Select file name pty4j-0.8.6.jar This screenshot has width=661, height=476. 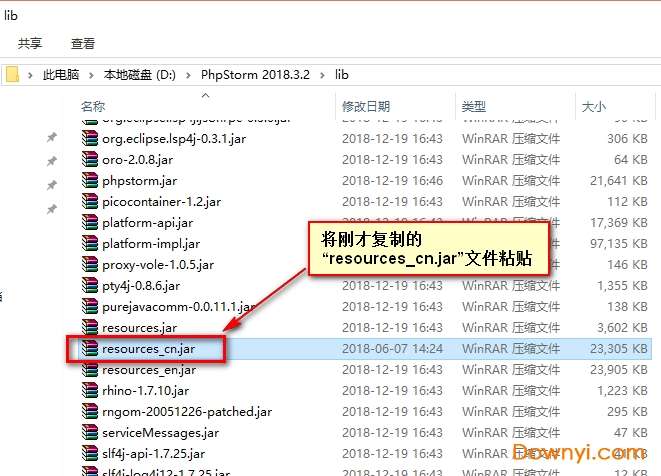(x=141, y=286)
